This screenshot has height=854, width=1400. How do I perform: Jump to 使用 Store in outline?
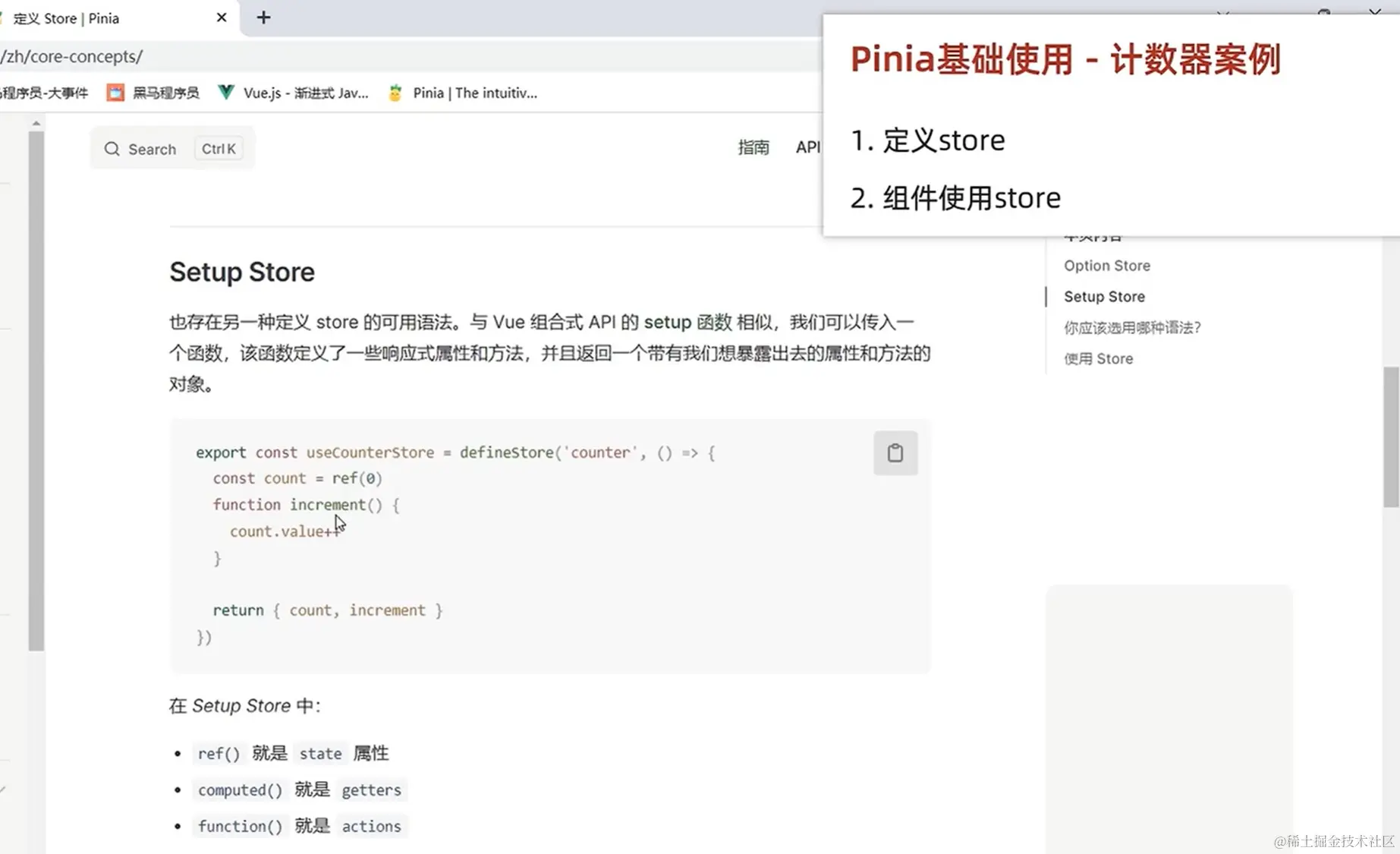(x=1098, y=359)
